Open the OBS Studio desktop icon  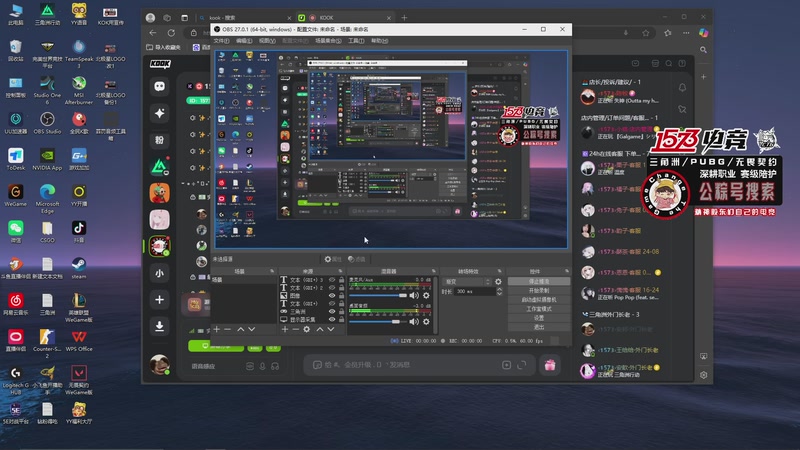47,123
